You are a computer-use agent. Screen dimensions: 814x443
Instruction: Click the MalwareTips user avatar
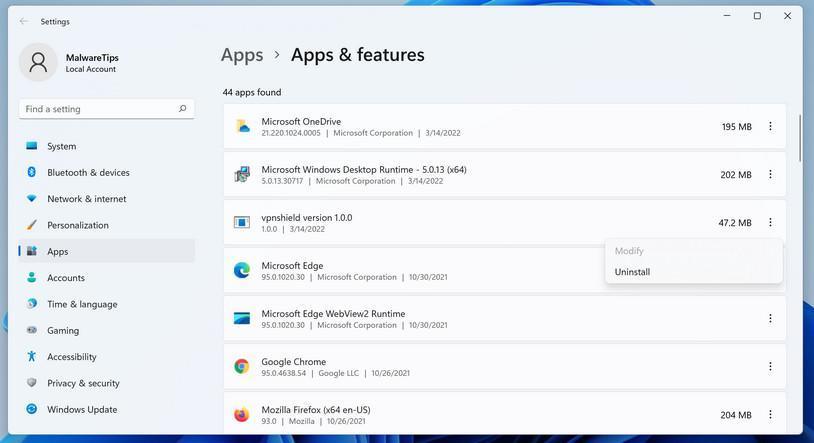coord(38,62)
